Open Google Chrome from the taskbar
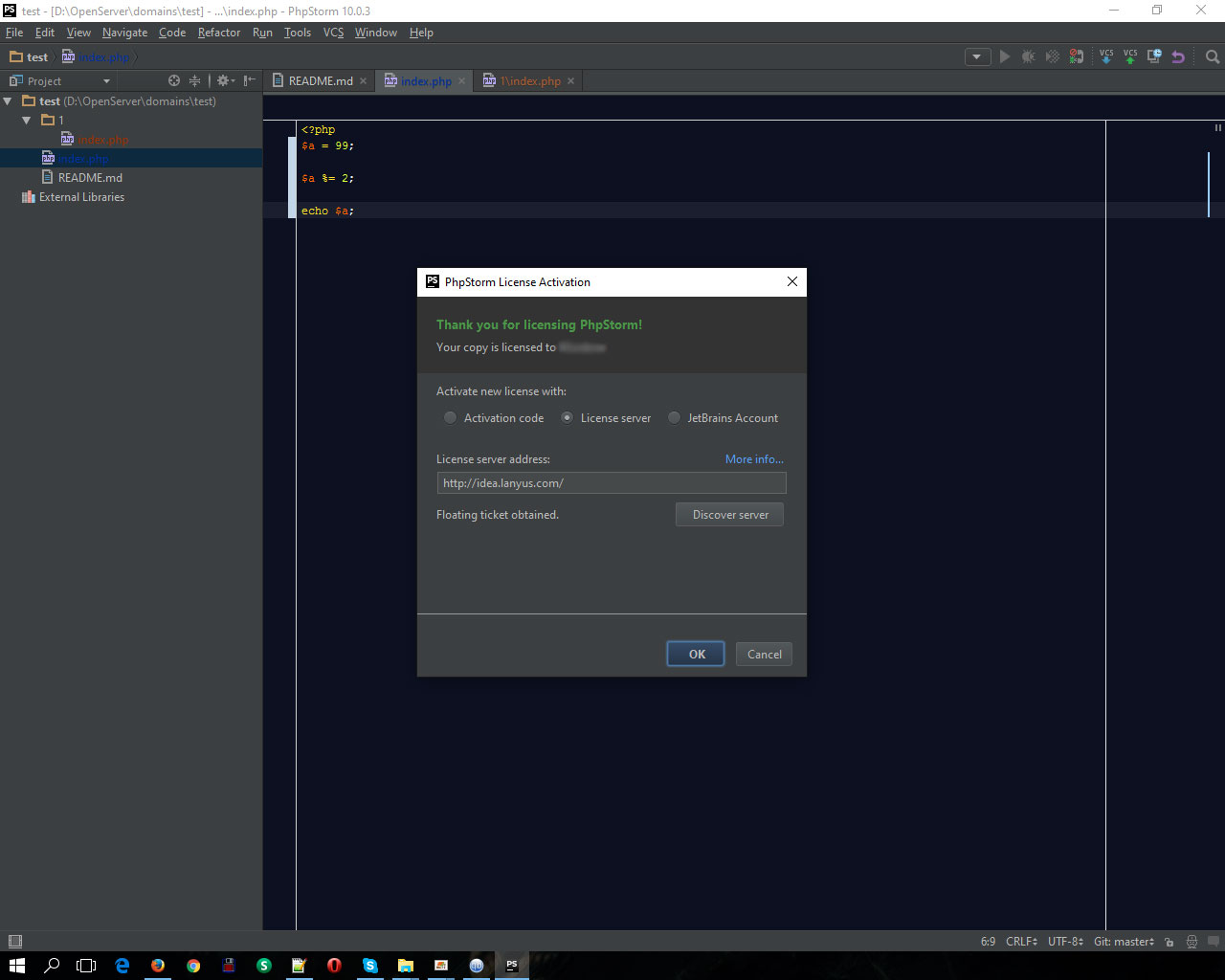The height and width of the screenshot is (980, 1225). [193, 966]
